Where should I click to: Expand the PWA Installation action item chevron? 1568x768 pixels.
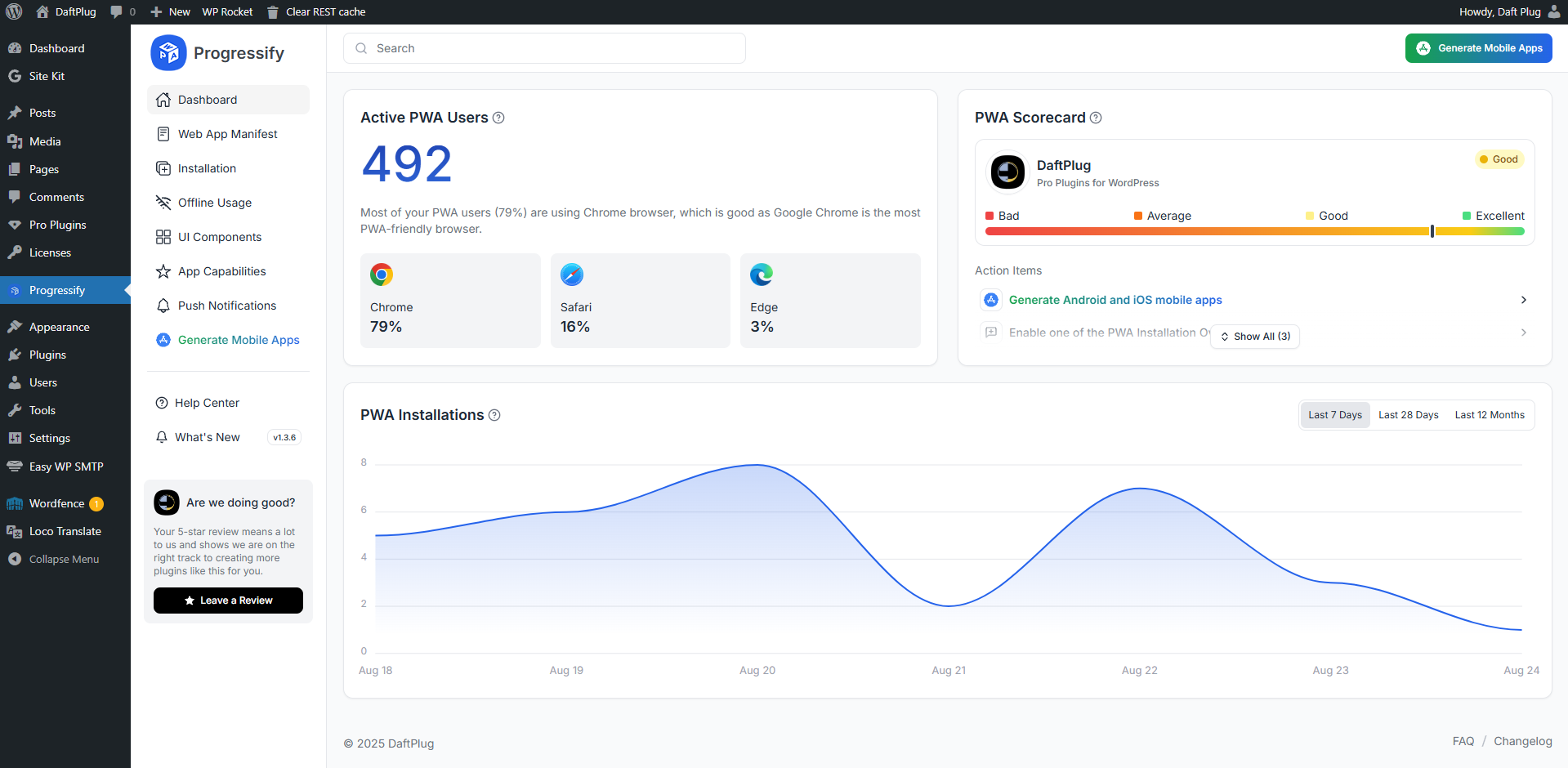[1523, 333]
